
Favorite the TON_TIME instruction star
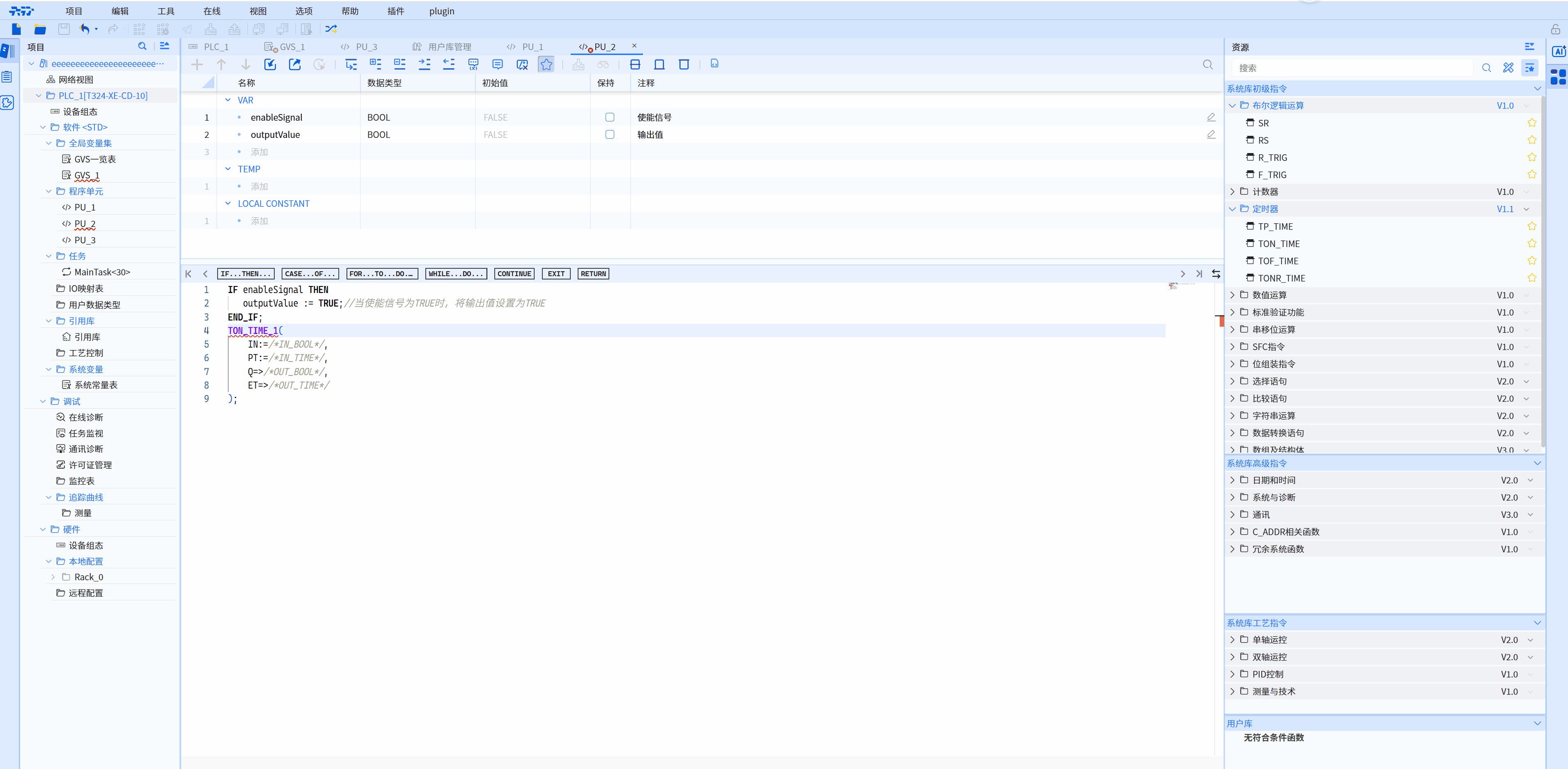pyautogui.click(x=1531, y=243)
